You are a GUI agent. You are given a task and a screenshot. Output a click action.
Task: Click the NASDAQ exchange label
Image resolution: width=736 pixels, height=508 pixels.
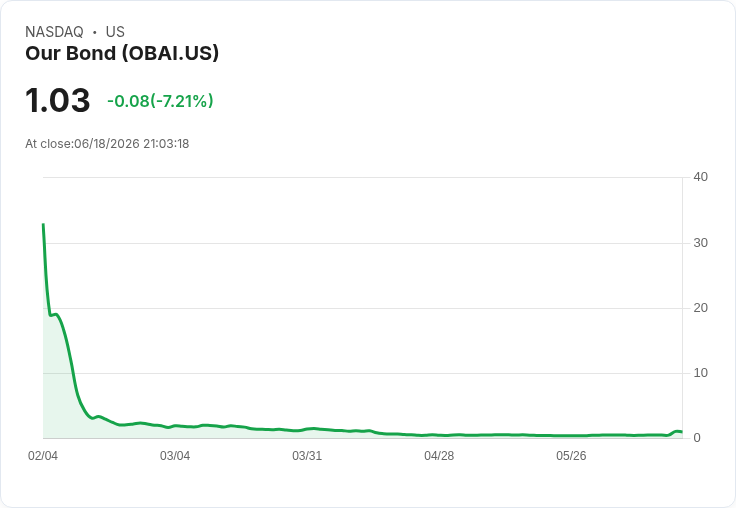pyautogui.click(x=54, y=32)
